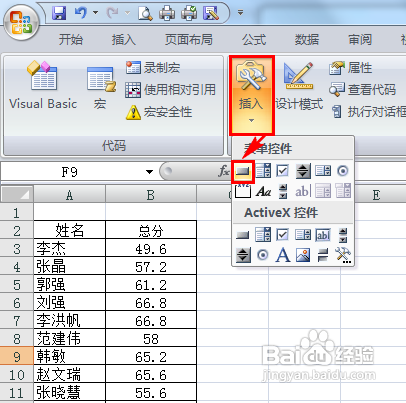Open the 审阅 ribbon tab
The height and width of the screenshot is (403, 406).
click(360, 40)
